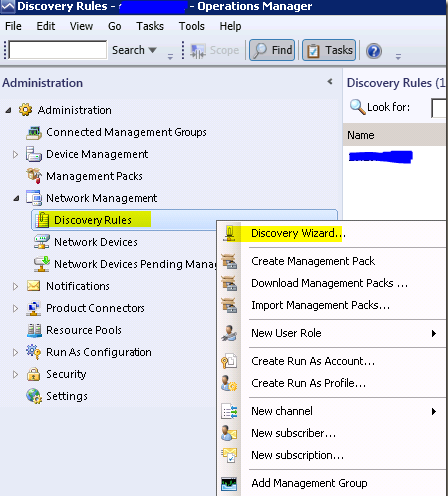Screen dimensions: 448x496
Task: Click the Discovery Rules node icon
Action: click(43, 220)
